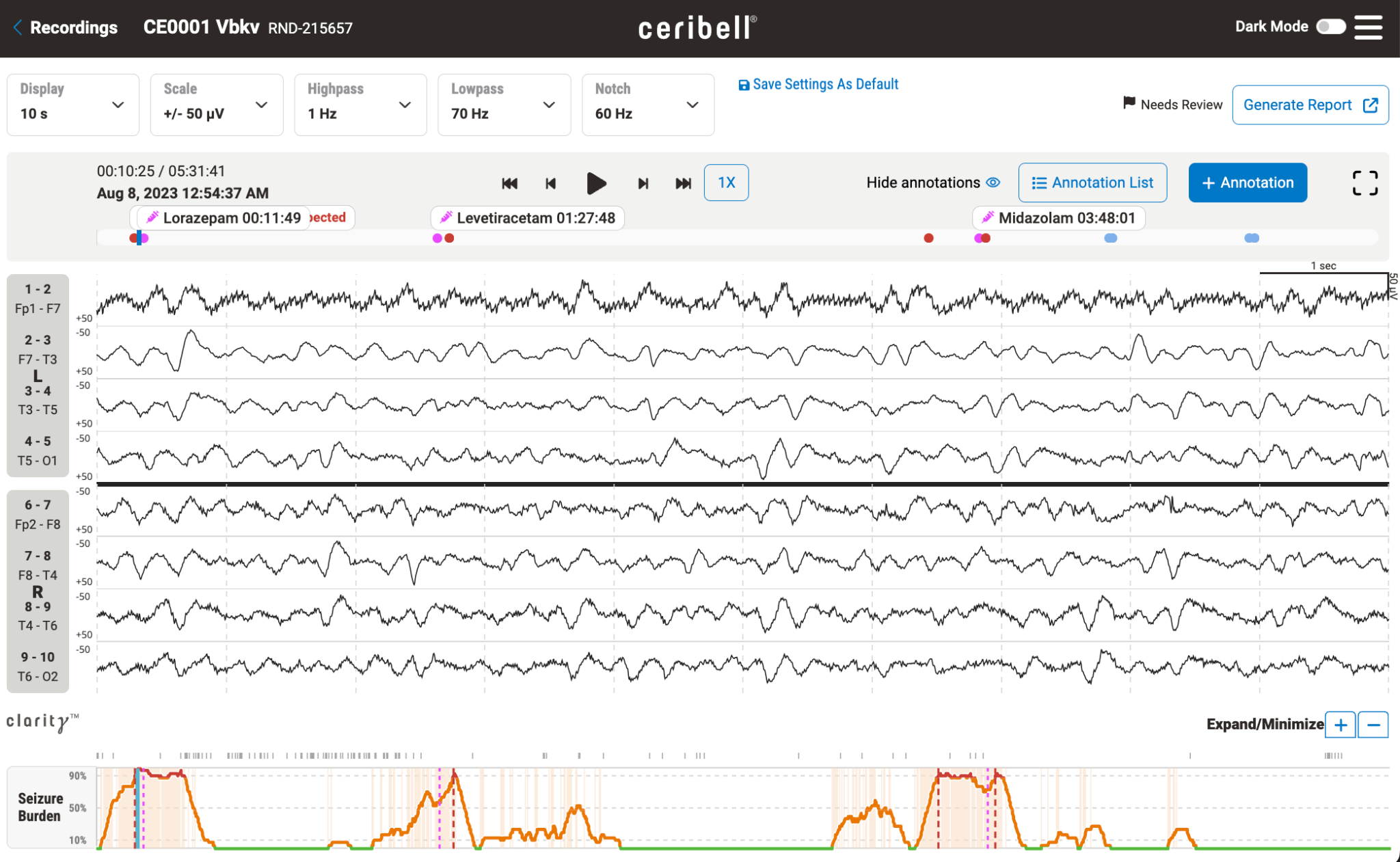
Task: Select the Midazolam 03:48:01 marker
Action: pyautogui.click(x=1058, y=218)
